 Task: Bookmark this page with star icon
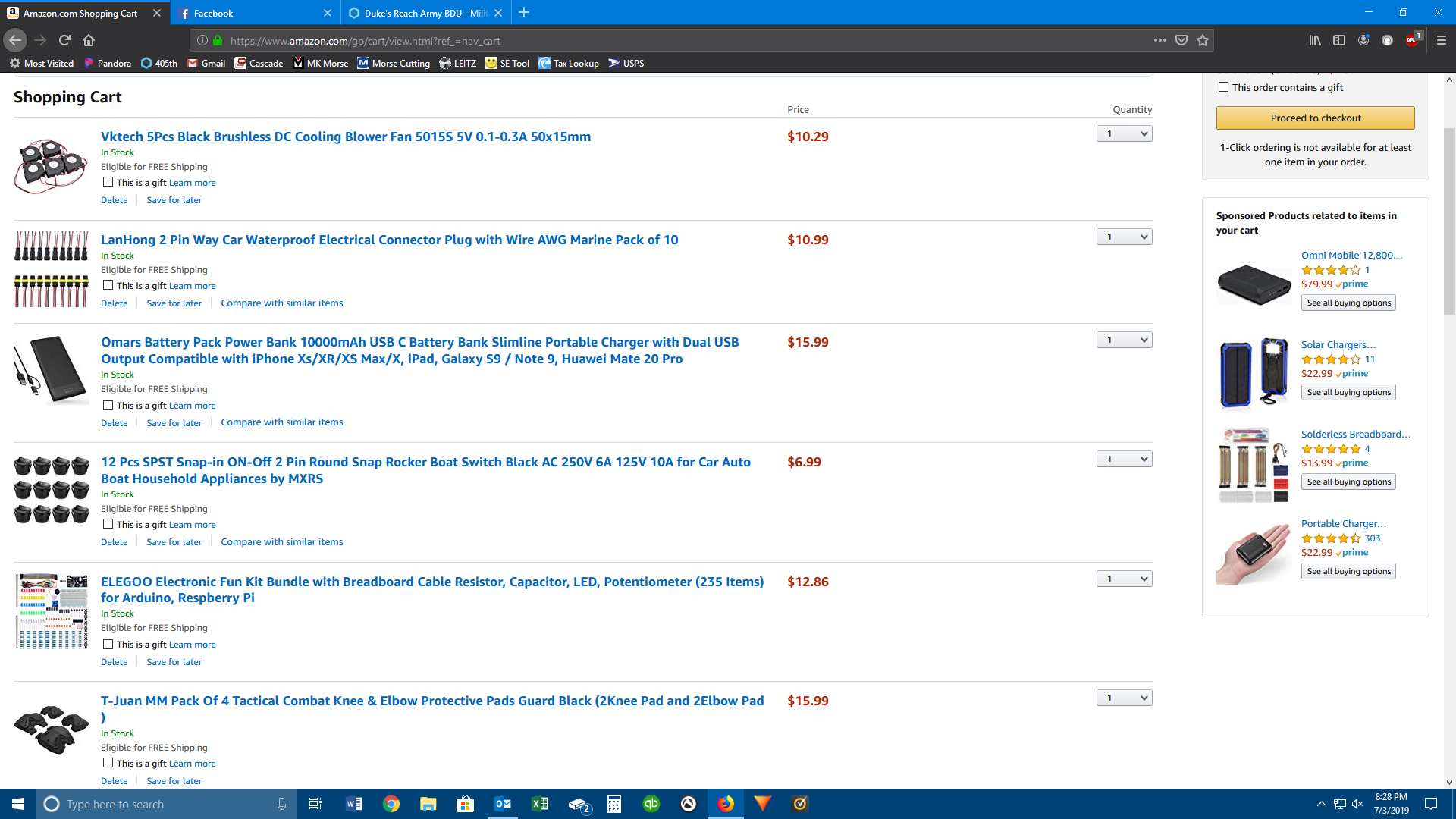1203,40
